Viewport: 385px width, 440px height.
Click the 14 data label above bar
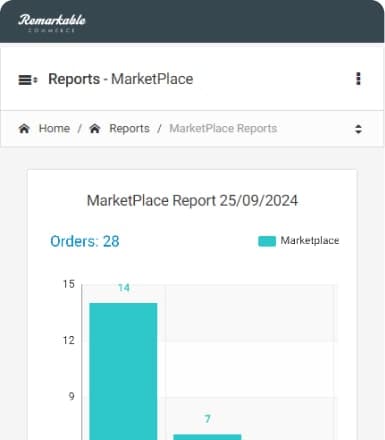[124, 288]
